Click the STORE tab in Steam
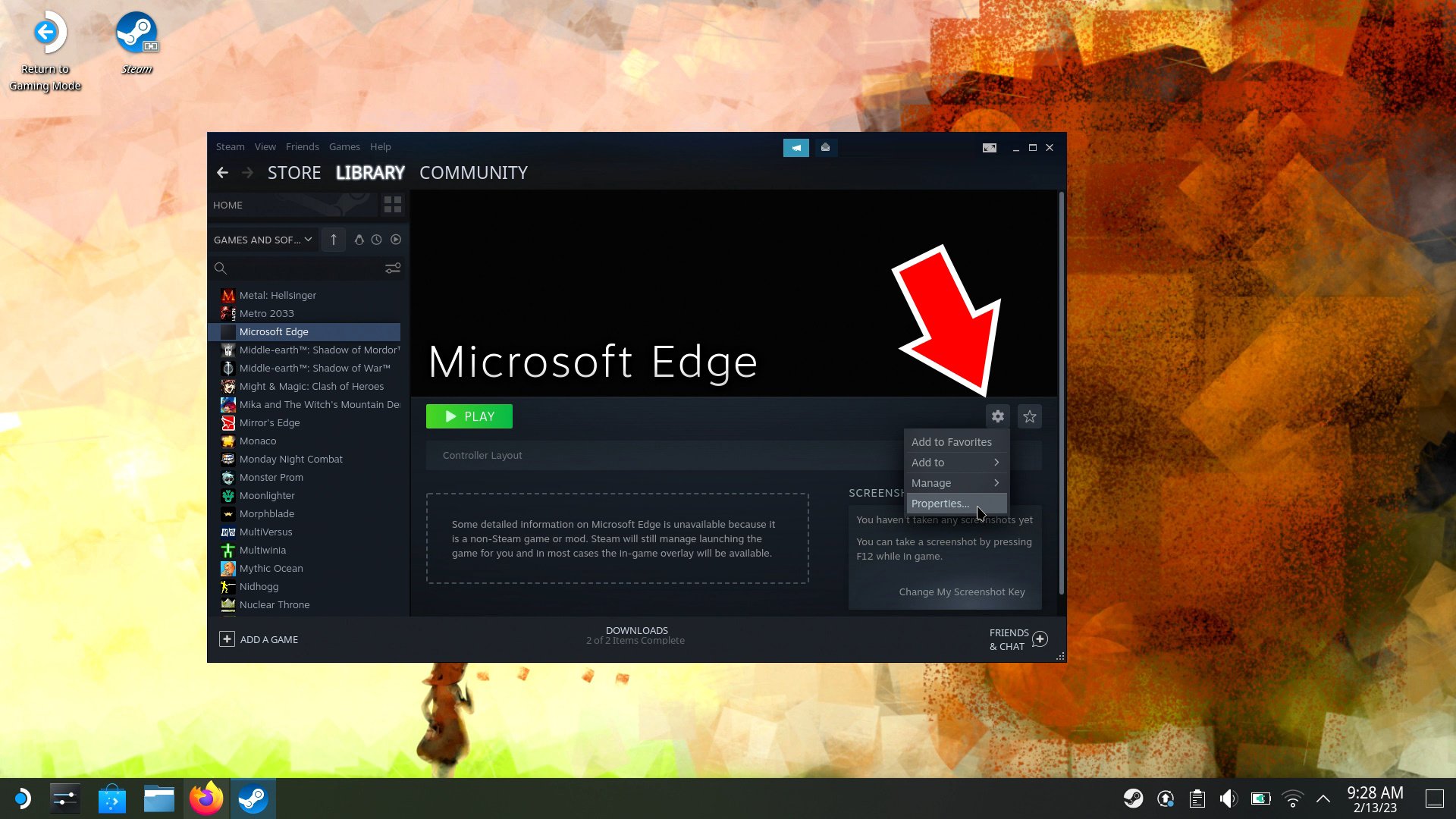 [293, 172]
